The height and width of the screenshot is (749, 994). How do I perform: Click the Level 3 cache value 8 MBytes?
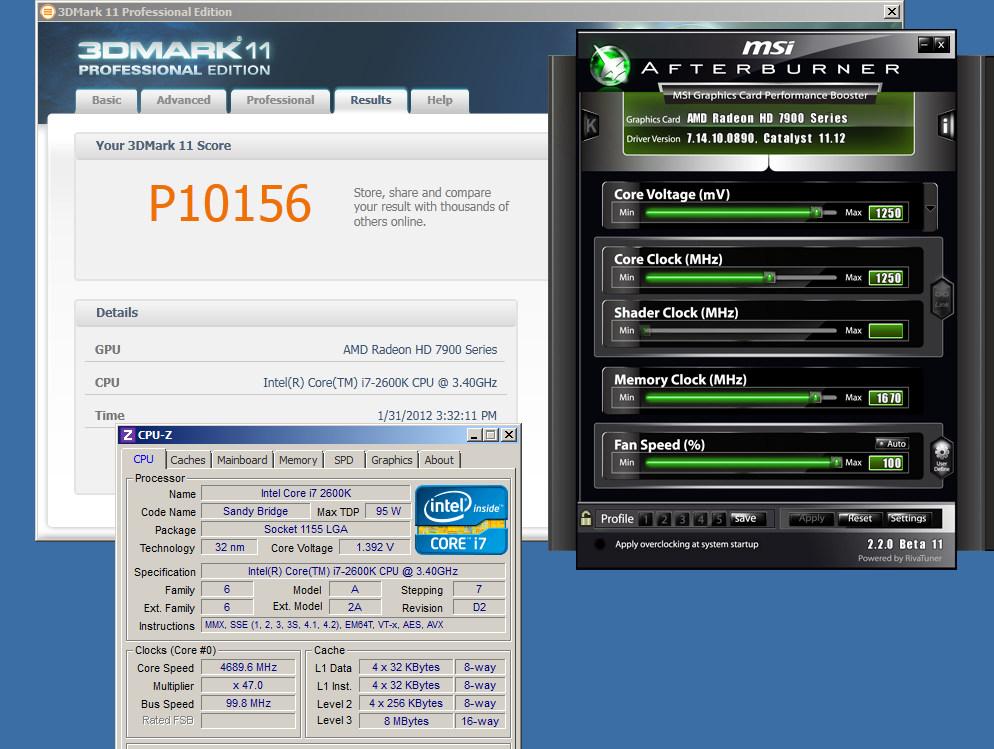click(406, 721)
